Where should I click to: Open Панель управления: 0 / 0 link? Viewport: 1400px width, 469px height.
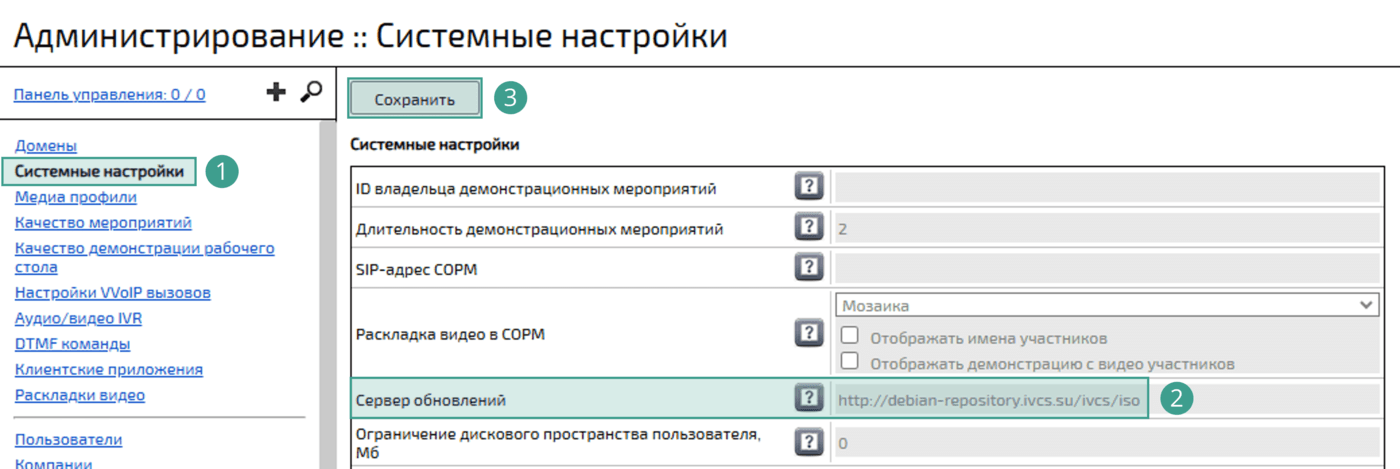pos(110,95)
